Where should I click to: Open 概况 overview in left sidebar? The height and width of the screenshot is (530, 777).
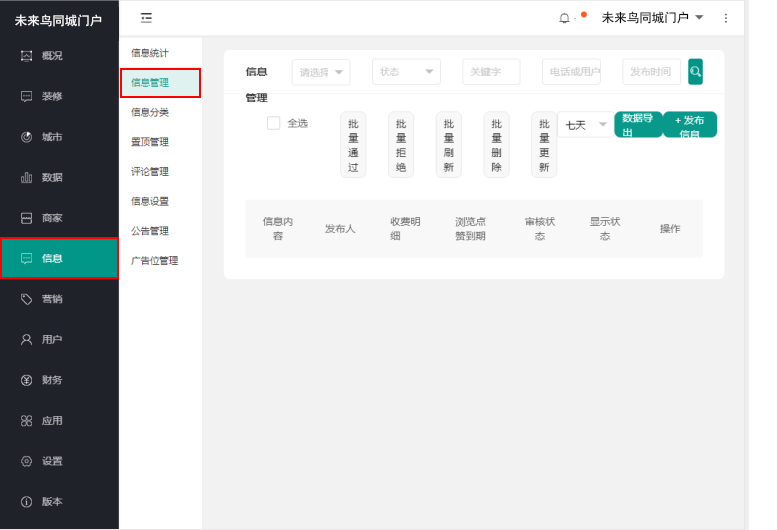pos(51,56)
